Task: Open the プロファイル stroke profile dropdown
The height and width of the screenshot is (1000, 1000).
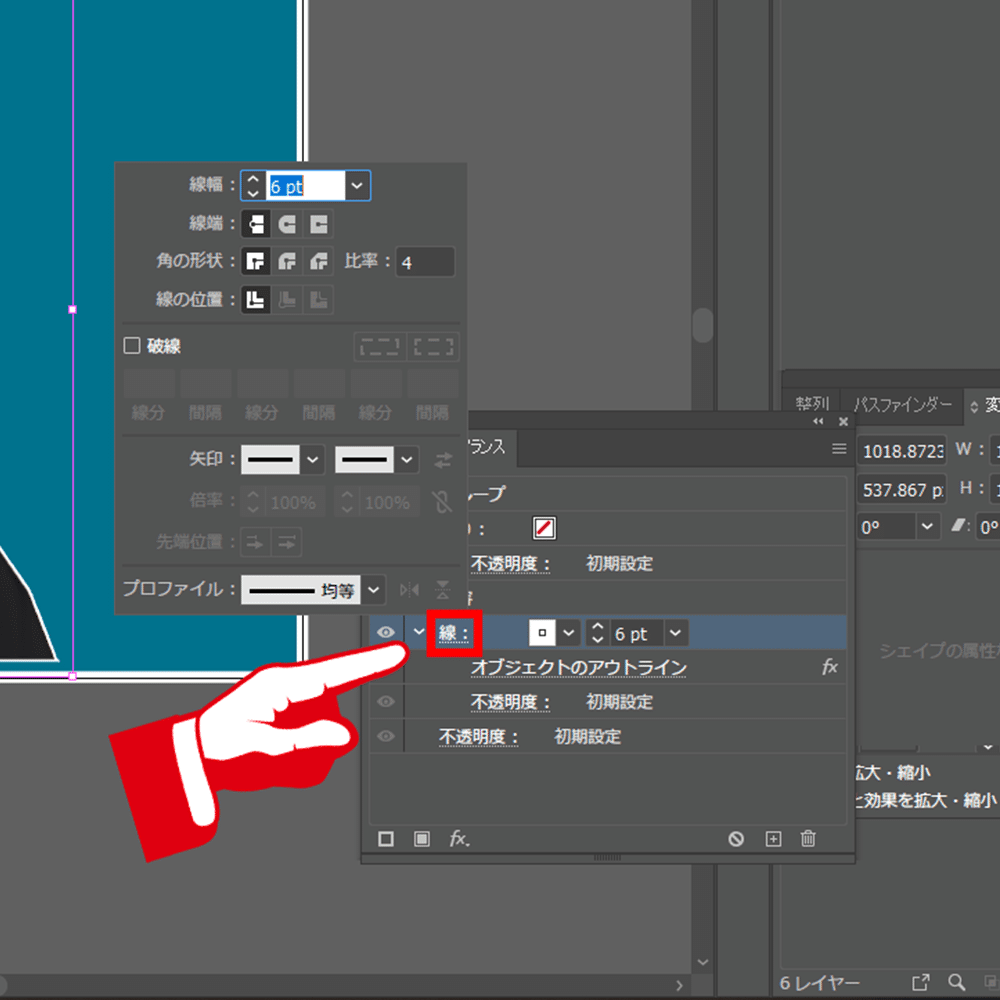Action: (373, 589)
